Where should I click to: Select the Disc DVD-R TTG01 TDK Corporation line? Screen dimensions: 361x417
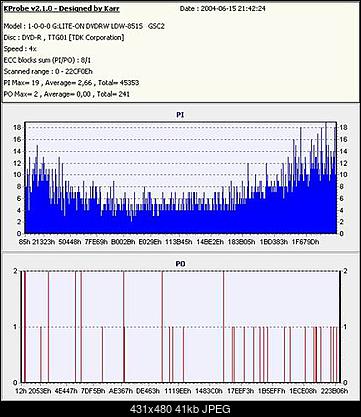(64, 38)
